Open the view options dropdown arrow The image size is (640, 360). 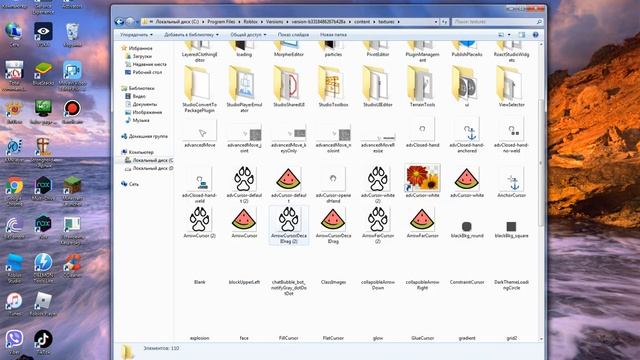click(x=509, y=35)
